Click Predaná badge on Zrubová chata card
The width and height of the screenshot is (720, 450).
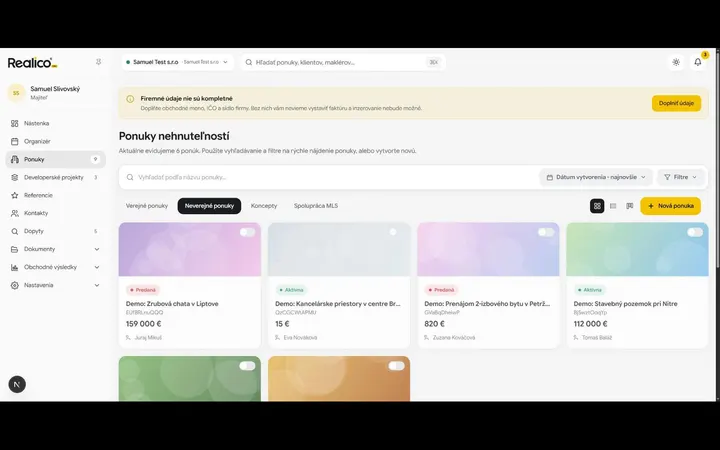coord(143,290)
